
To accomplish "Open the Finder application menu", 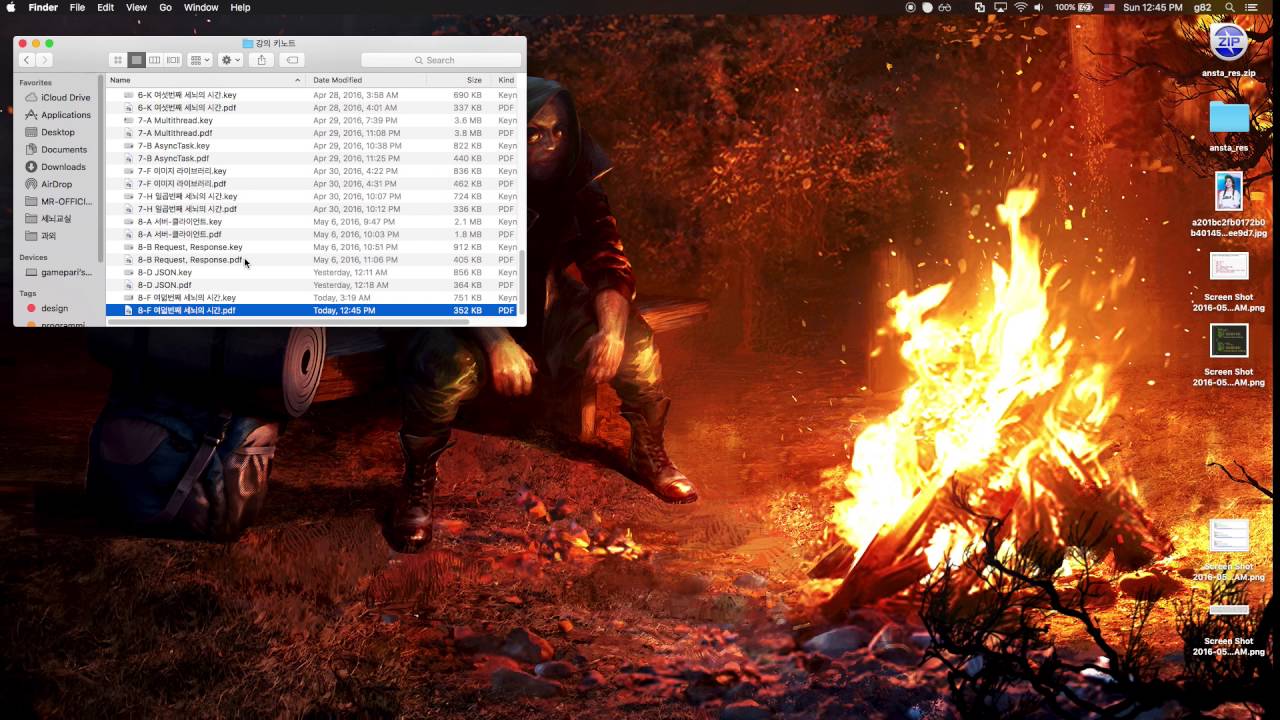I will (x=43, y=7).
